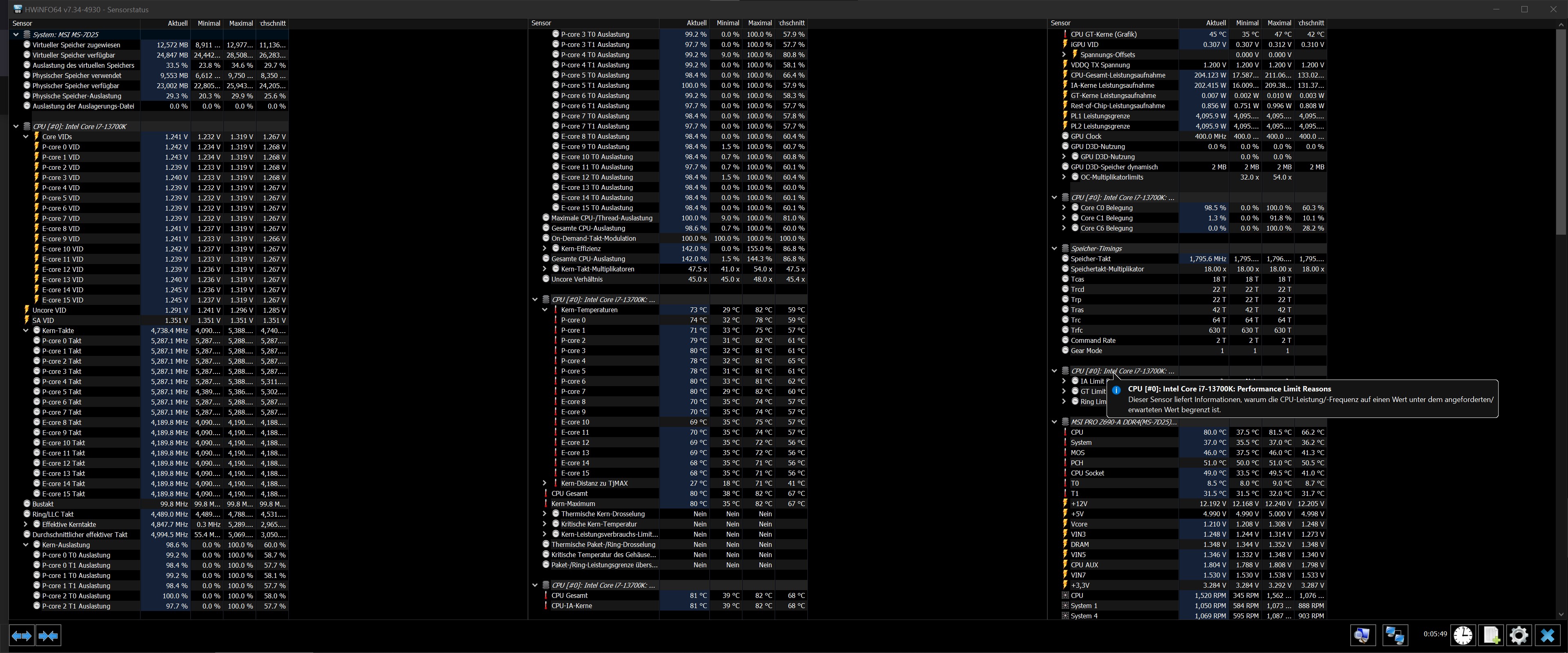Open sensor settings gear icon
Screen dimensions: 1568x653
[x=1519, y=635]
